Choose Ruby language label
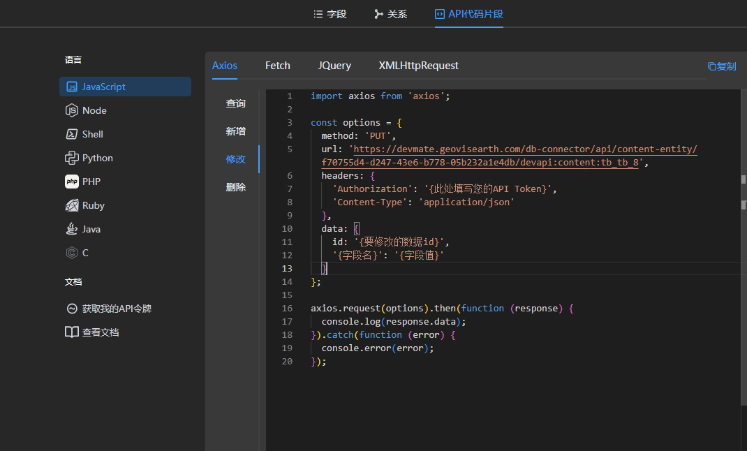 click(93, 205)
